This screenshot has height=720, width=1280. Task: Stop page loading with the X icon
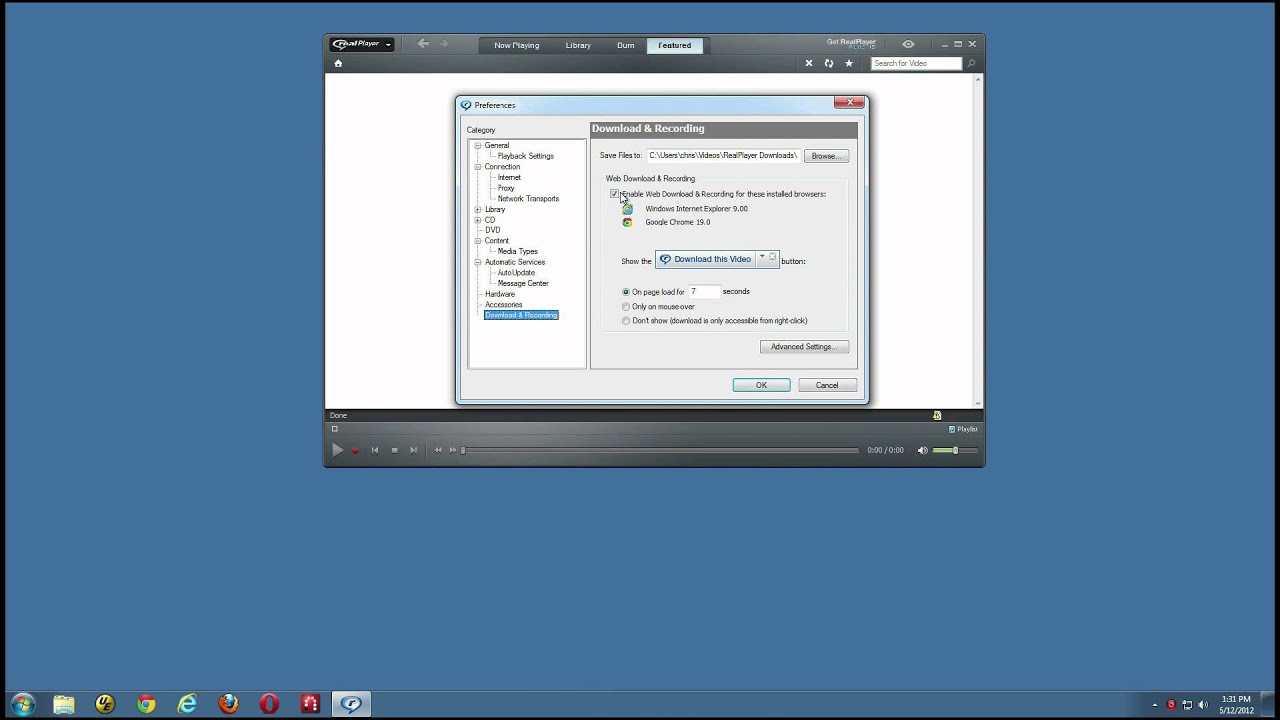point(809,63)
